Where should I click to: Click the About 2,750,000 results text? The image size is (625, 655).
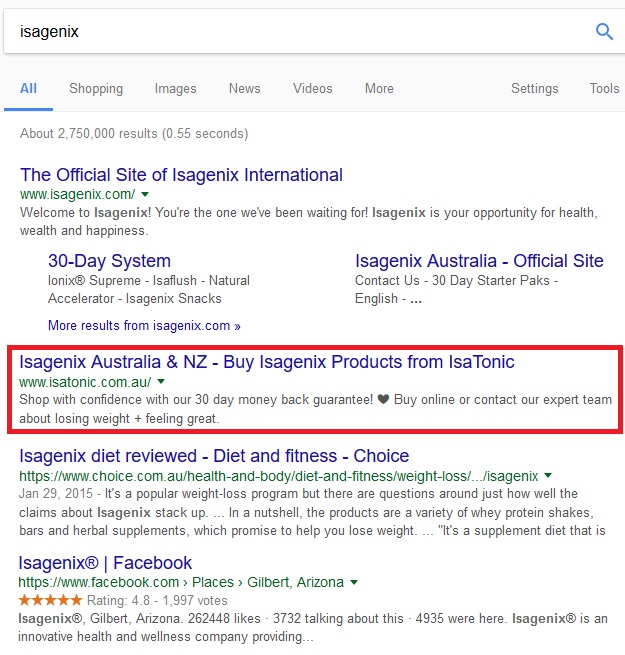(x=134, y=134)
